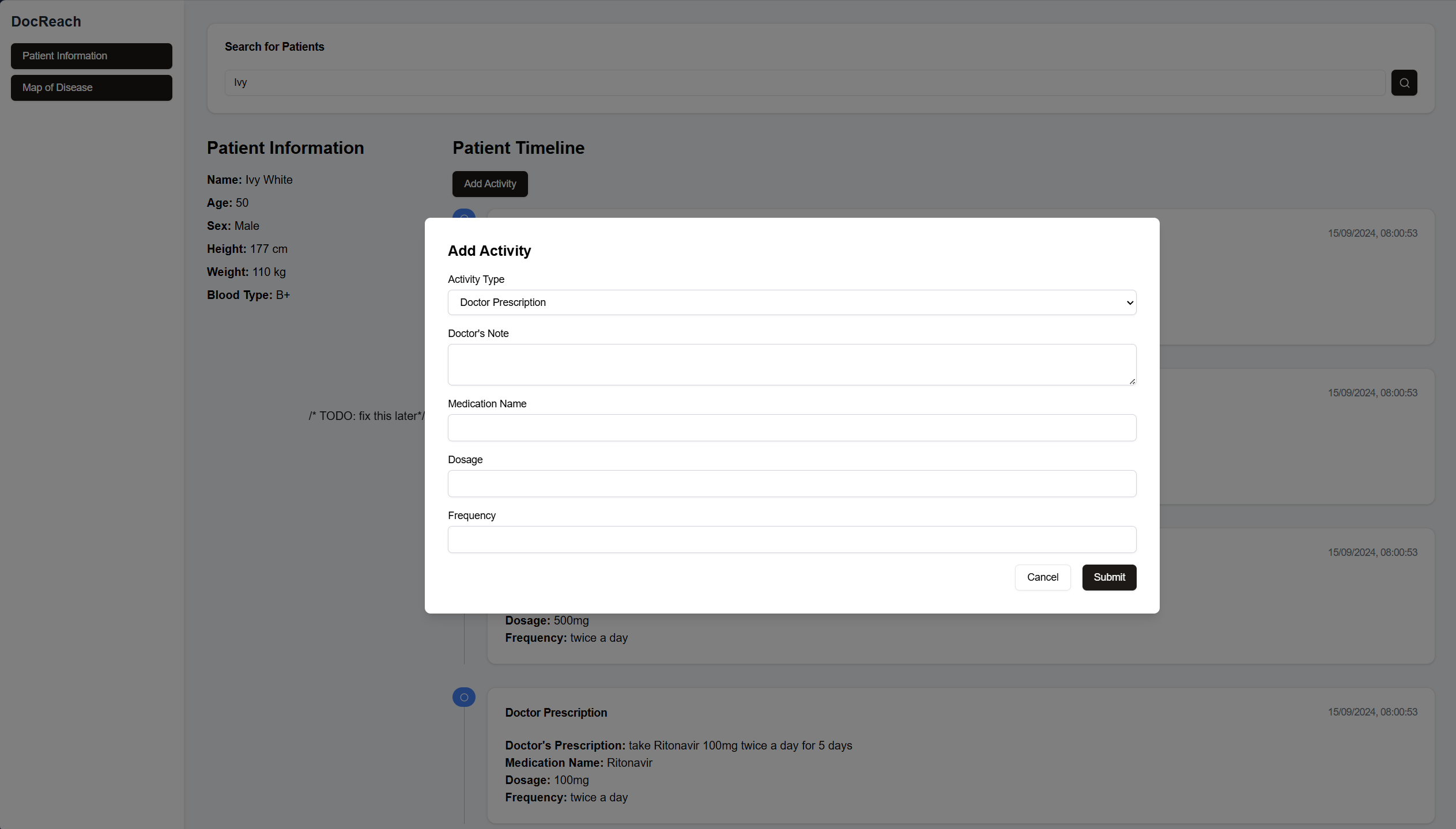Screen dimensions: 1456x829
Task: Select the Frequency input box
Action: click(x=791, y=539)
